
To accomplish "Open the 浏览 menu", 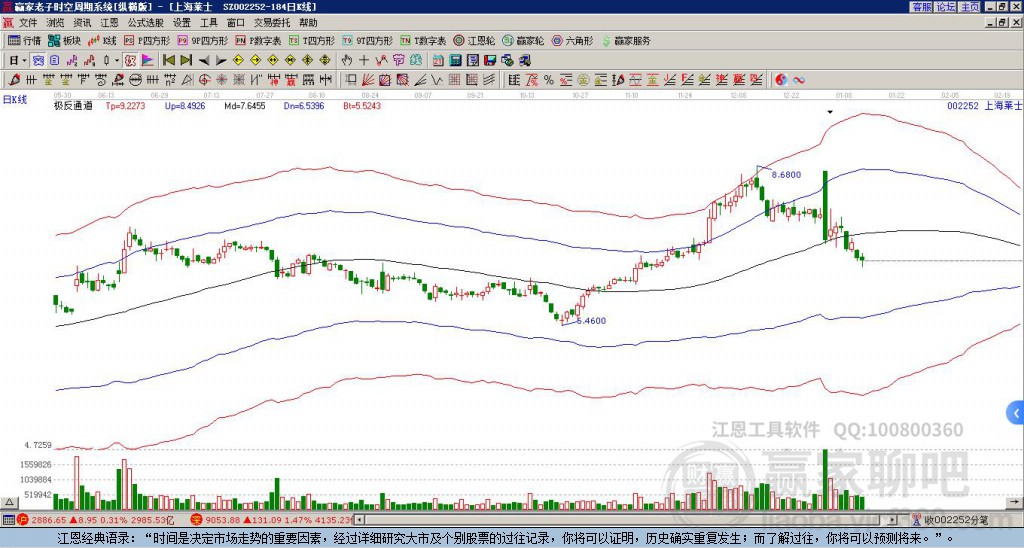I will coord(55,23).
